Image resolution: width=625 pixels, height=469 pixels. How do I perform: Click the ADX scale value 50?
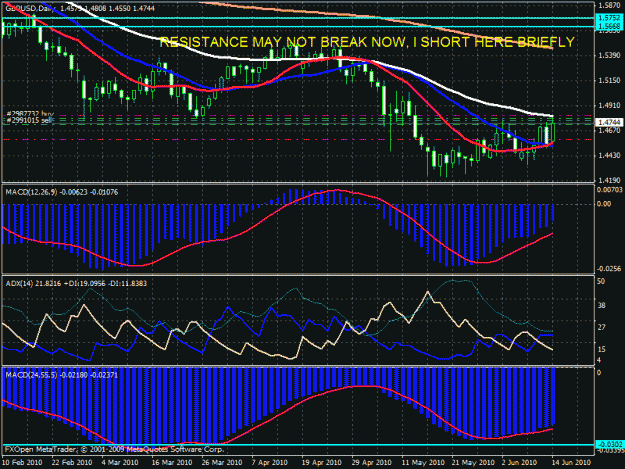601,281
